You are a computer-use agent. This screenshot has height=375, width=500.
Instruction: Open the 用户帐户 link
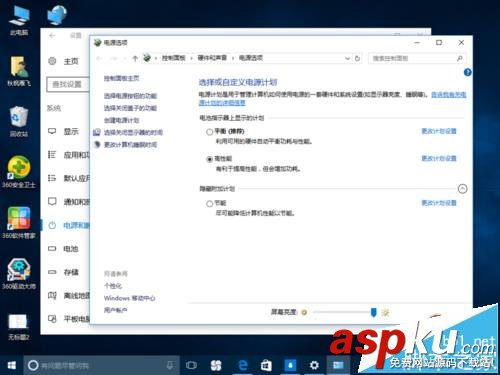tap(115, 310)
